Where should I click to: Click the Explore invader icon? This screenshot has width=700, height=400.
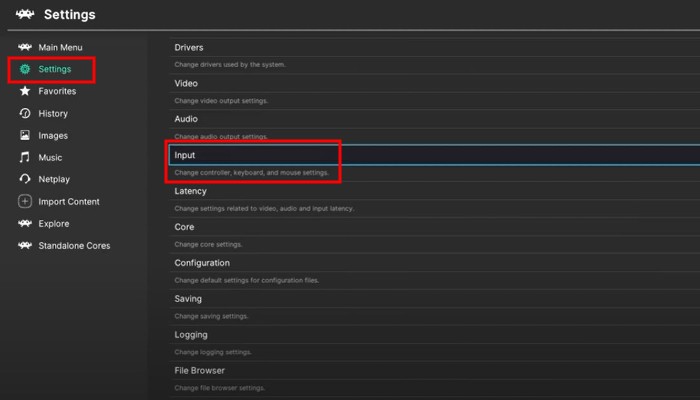25,223
